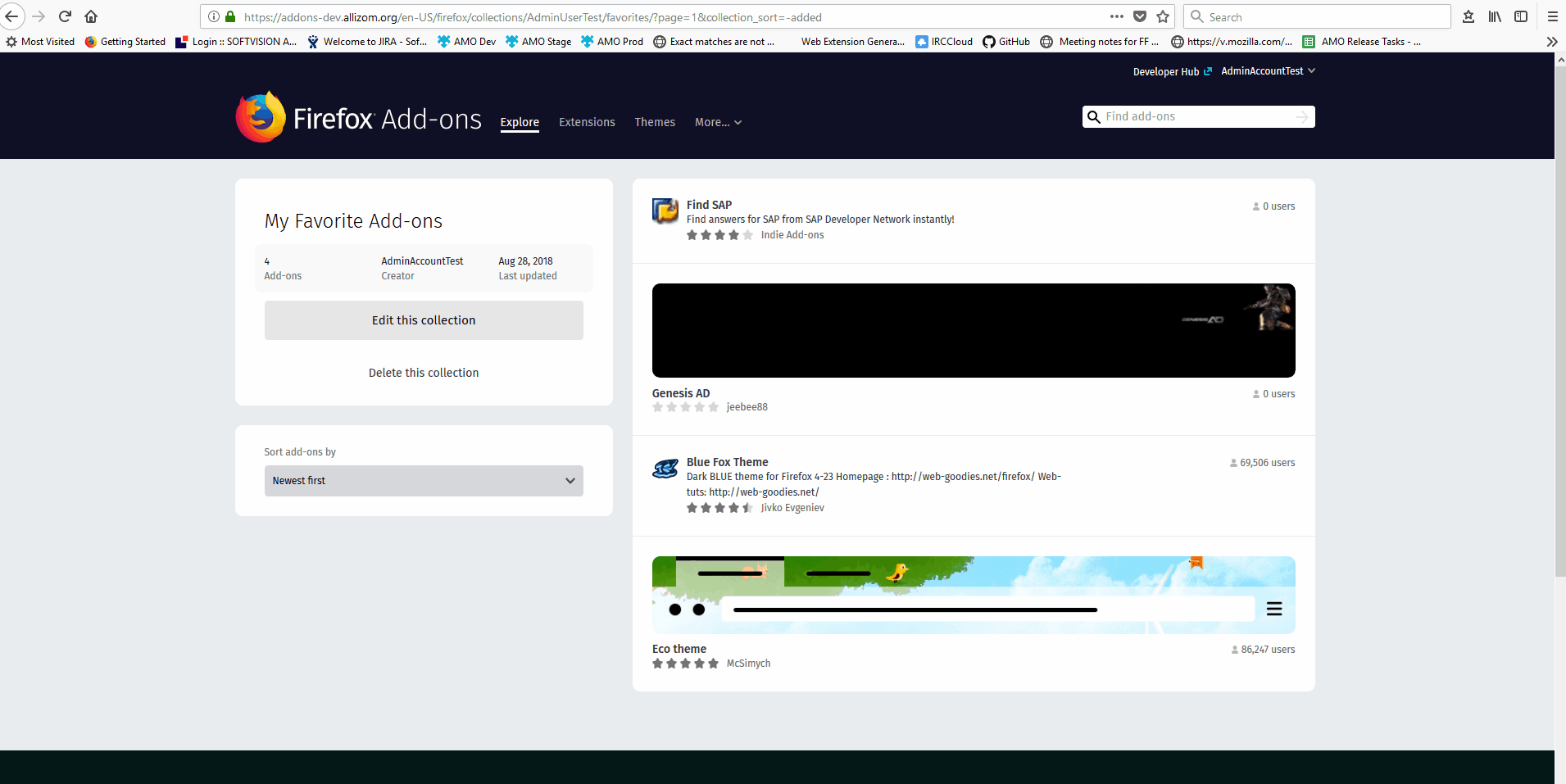Open the Welcome to JIRA bookmark
The image size is (1566, 784).
(x=367, y=42)
